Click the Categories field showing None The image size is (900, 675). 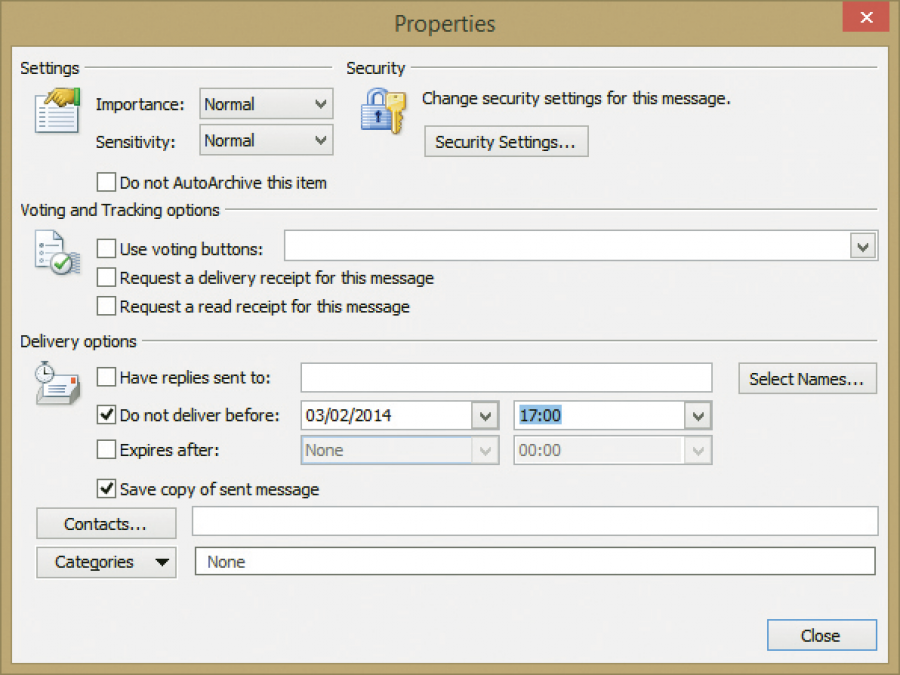(535, 561)
